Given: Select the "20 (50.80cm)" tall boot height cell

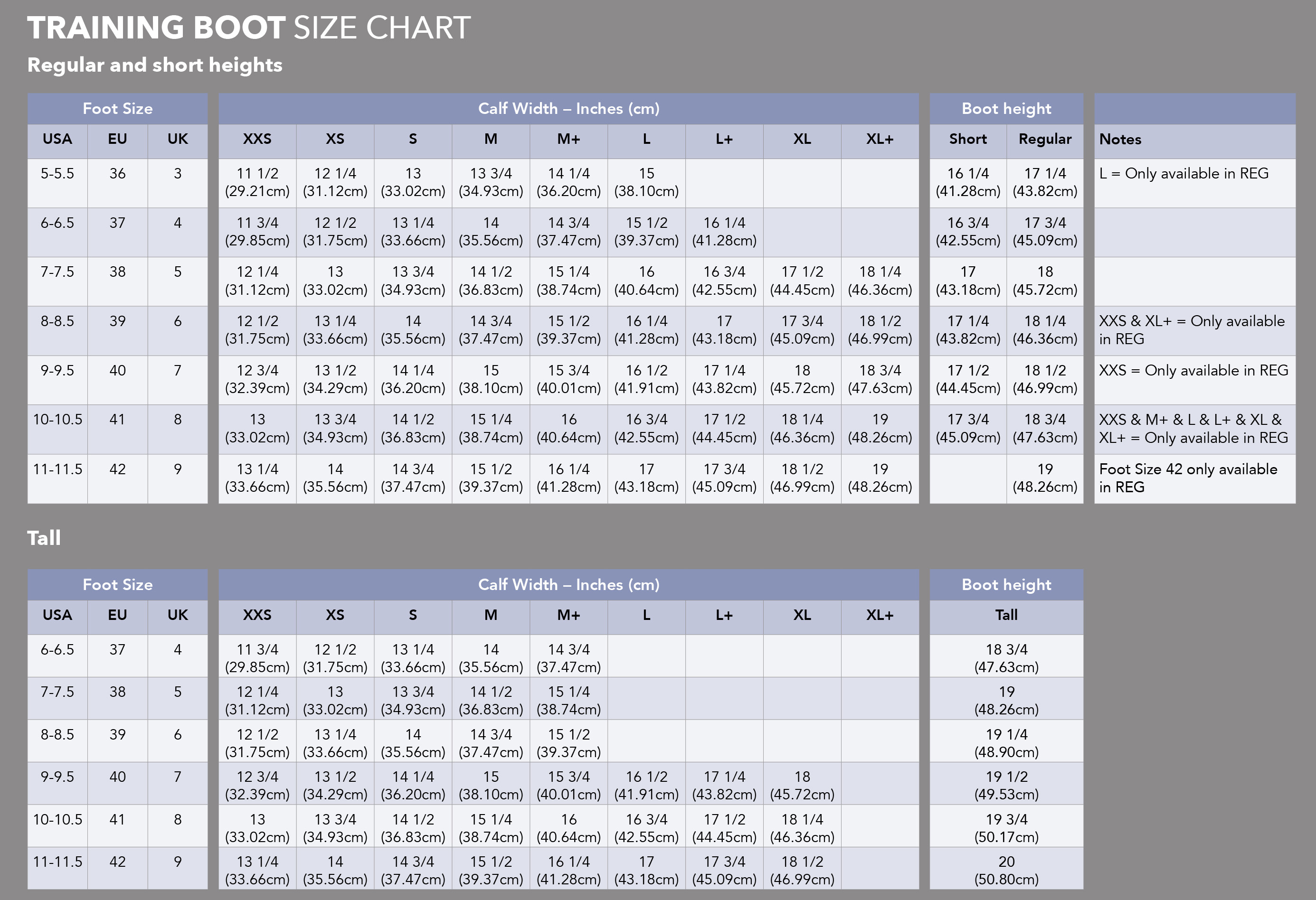Looking at the screenshot, I should point(1006,870).
